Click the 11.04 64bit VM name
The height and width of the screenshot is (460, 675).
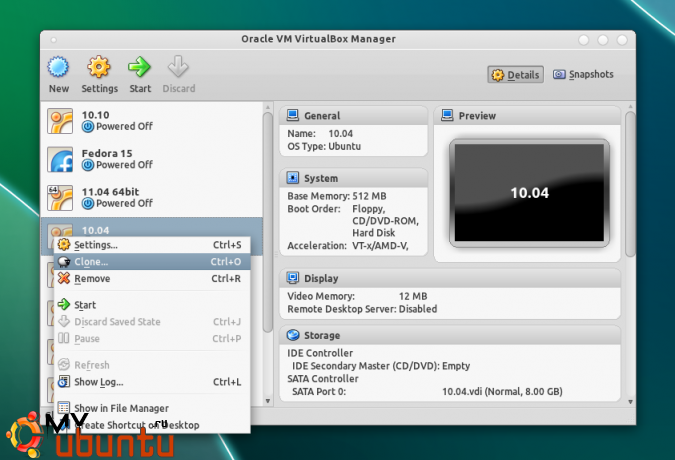110,191
